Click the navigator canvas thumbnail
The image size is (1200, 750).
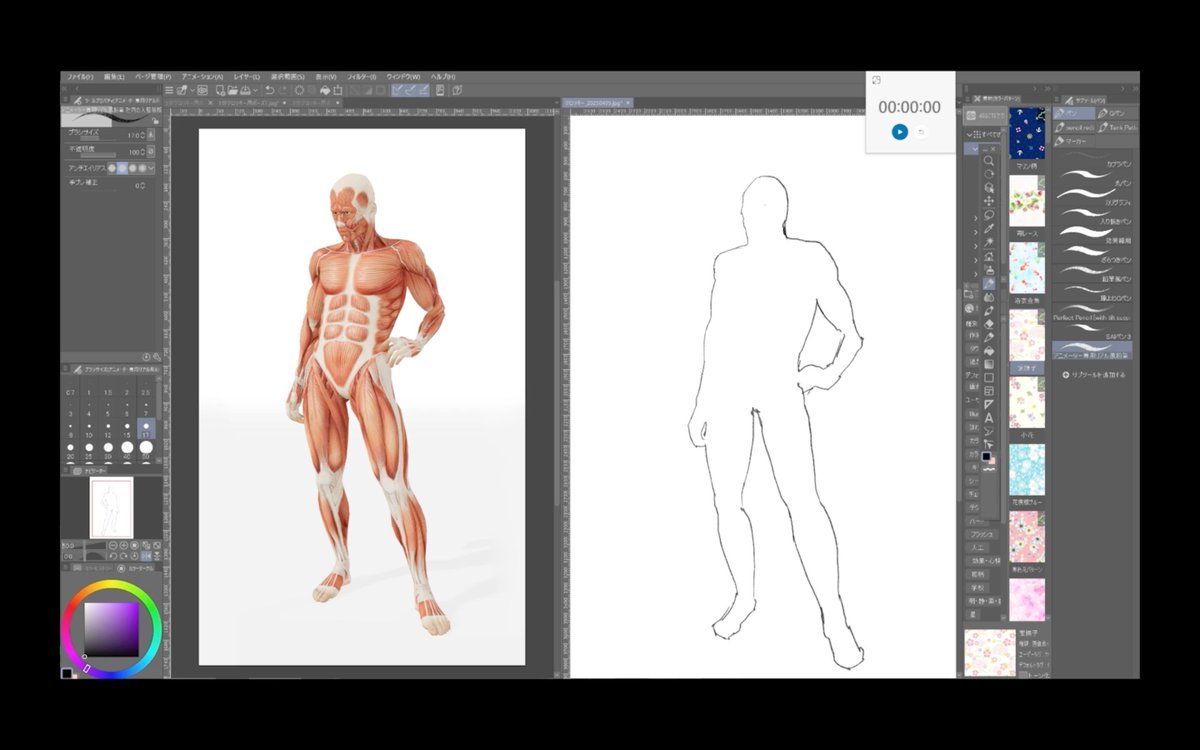pyautogui.click(x=111, y=507)
